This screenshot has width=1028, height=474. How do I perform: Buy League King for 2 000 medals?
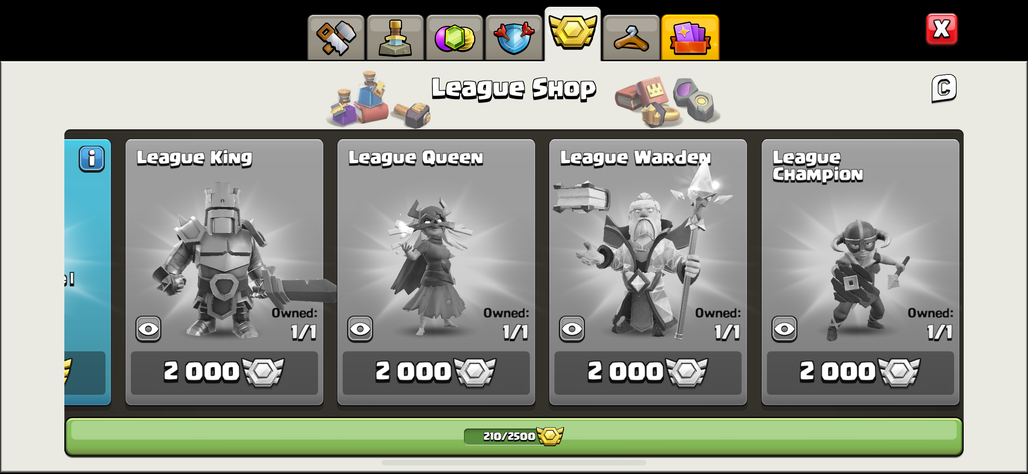224,372
